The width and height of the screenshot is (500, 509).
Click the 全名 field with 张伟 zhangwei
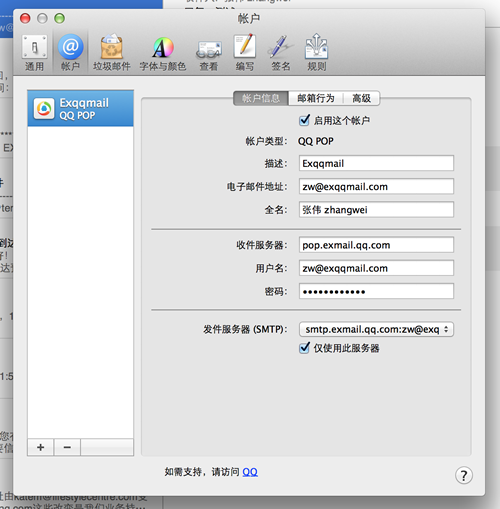376,210
